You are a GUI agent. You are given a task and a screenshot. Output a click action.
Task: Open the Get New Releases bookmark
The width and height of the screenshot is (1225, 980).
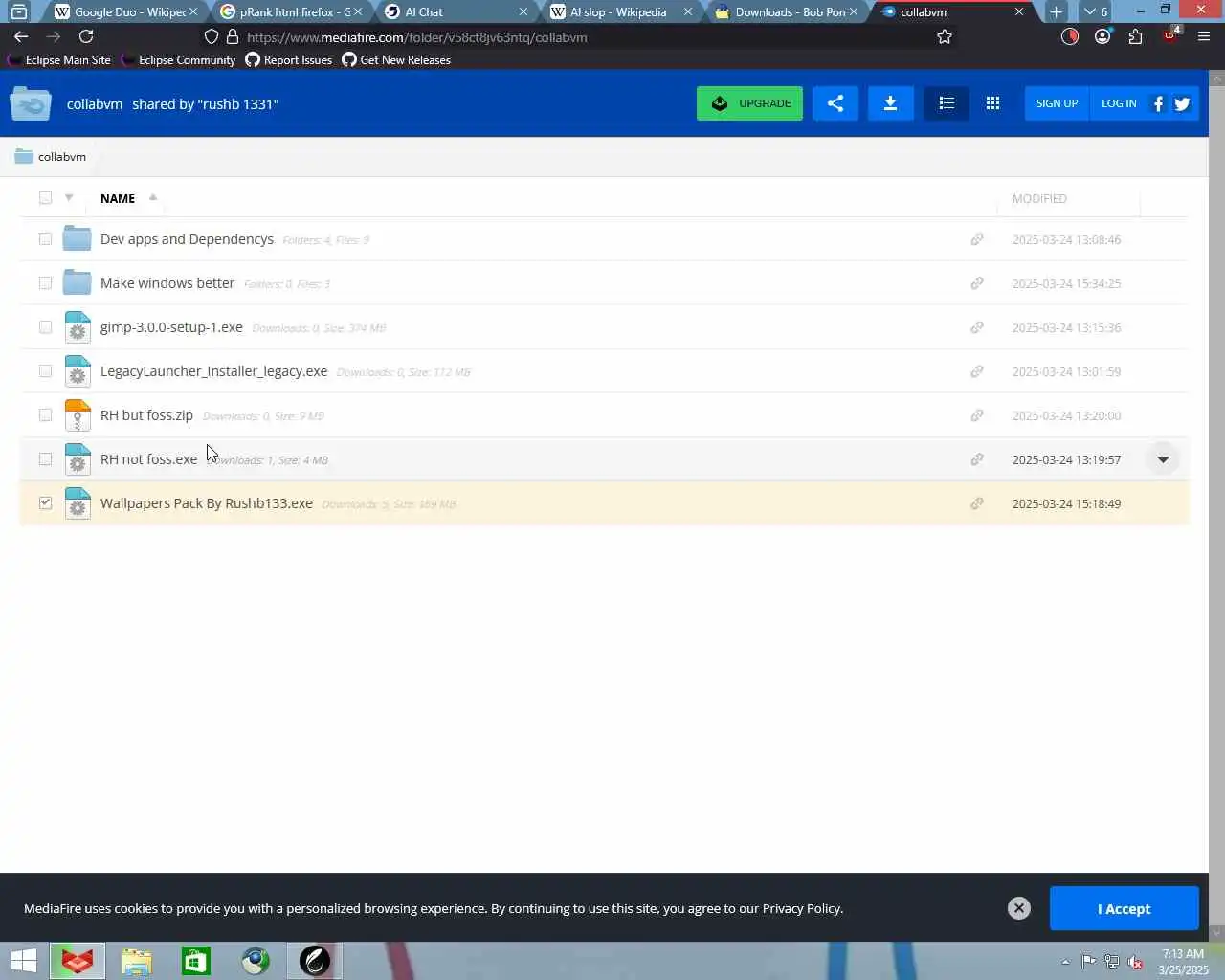(x=396, y=59)
